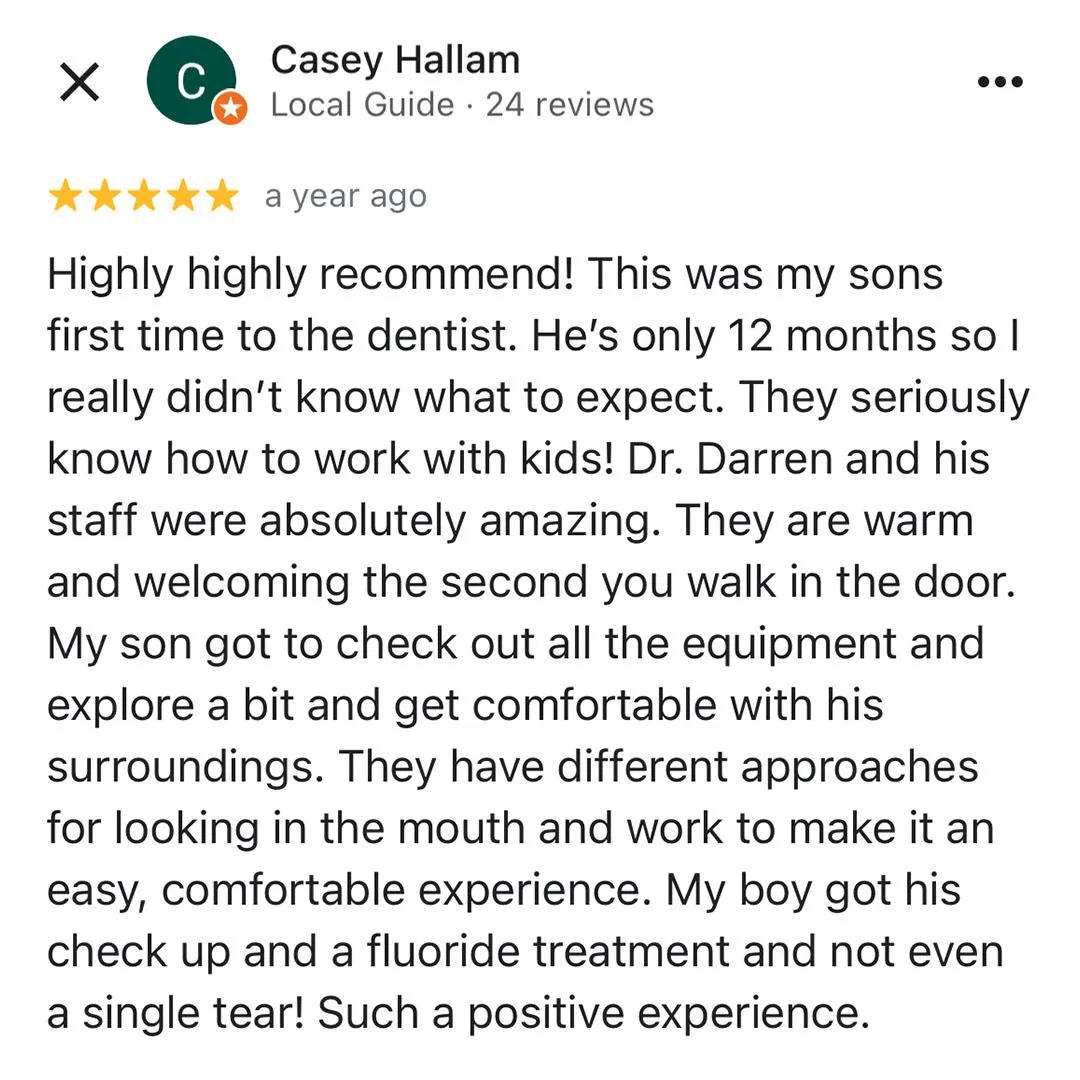Open the three-dot more options menu
The width and height of the screenshot is (1080, 1080).
(x=1000, y=82)
